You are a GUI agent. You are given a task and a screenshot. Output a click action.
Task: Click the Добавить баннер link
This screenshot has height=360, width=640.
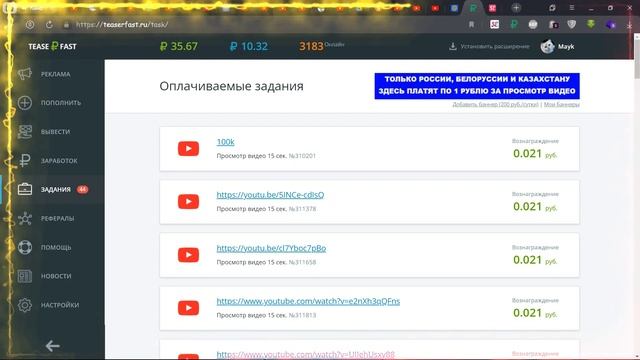pyautogui.click(x=495, y=104)
